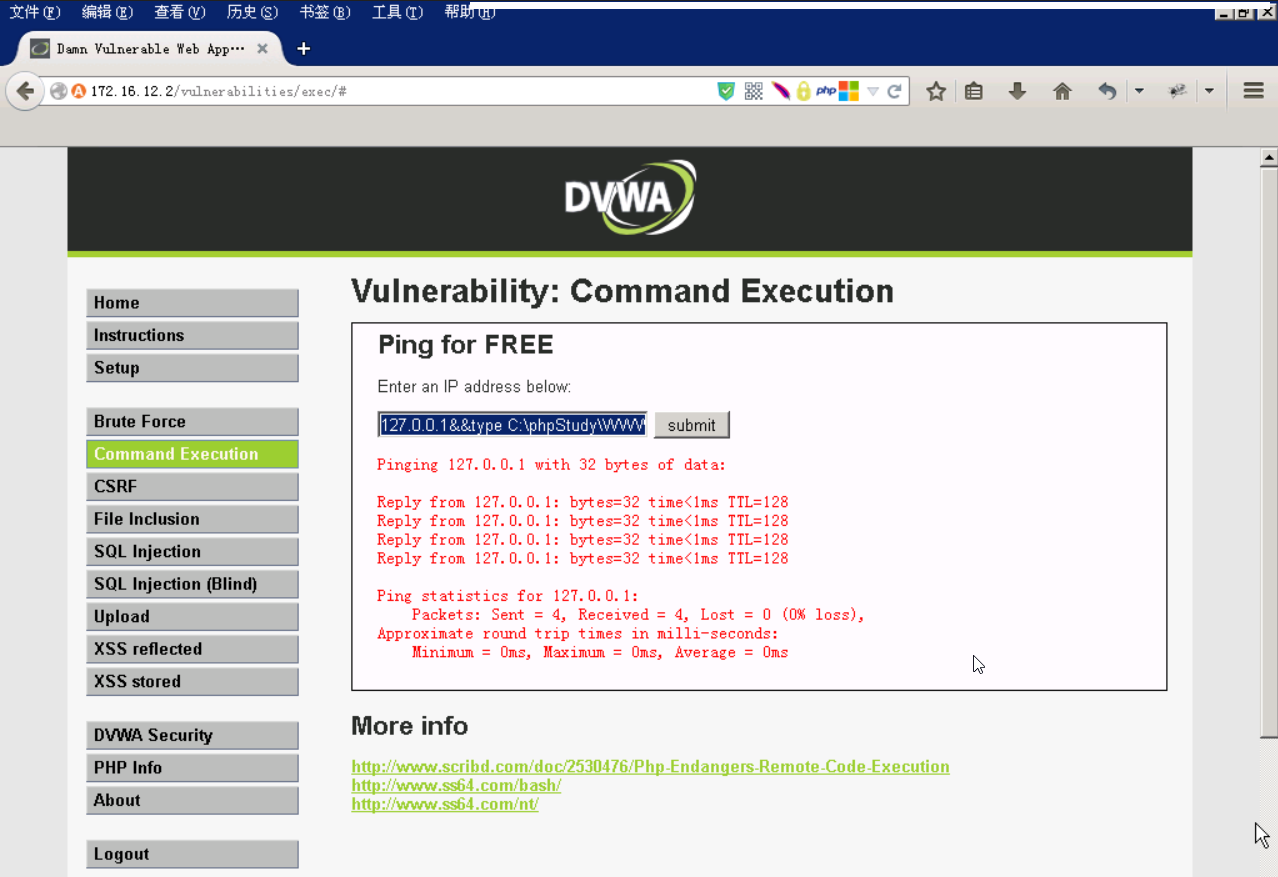
Task: Open the Setup page
Action: coord(192,368)
